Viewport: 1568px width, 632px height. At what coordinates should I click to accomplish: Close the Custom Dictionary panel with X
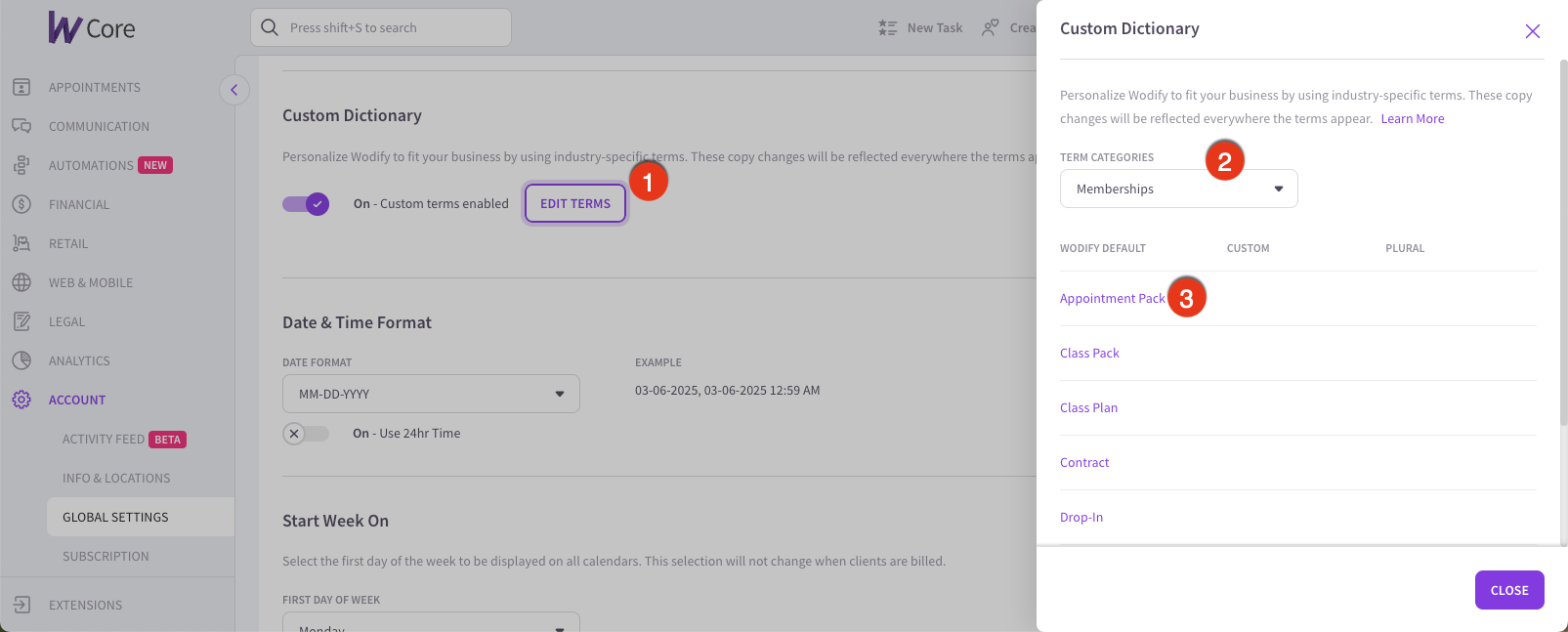[1533, 31]
